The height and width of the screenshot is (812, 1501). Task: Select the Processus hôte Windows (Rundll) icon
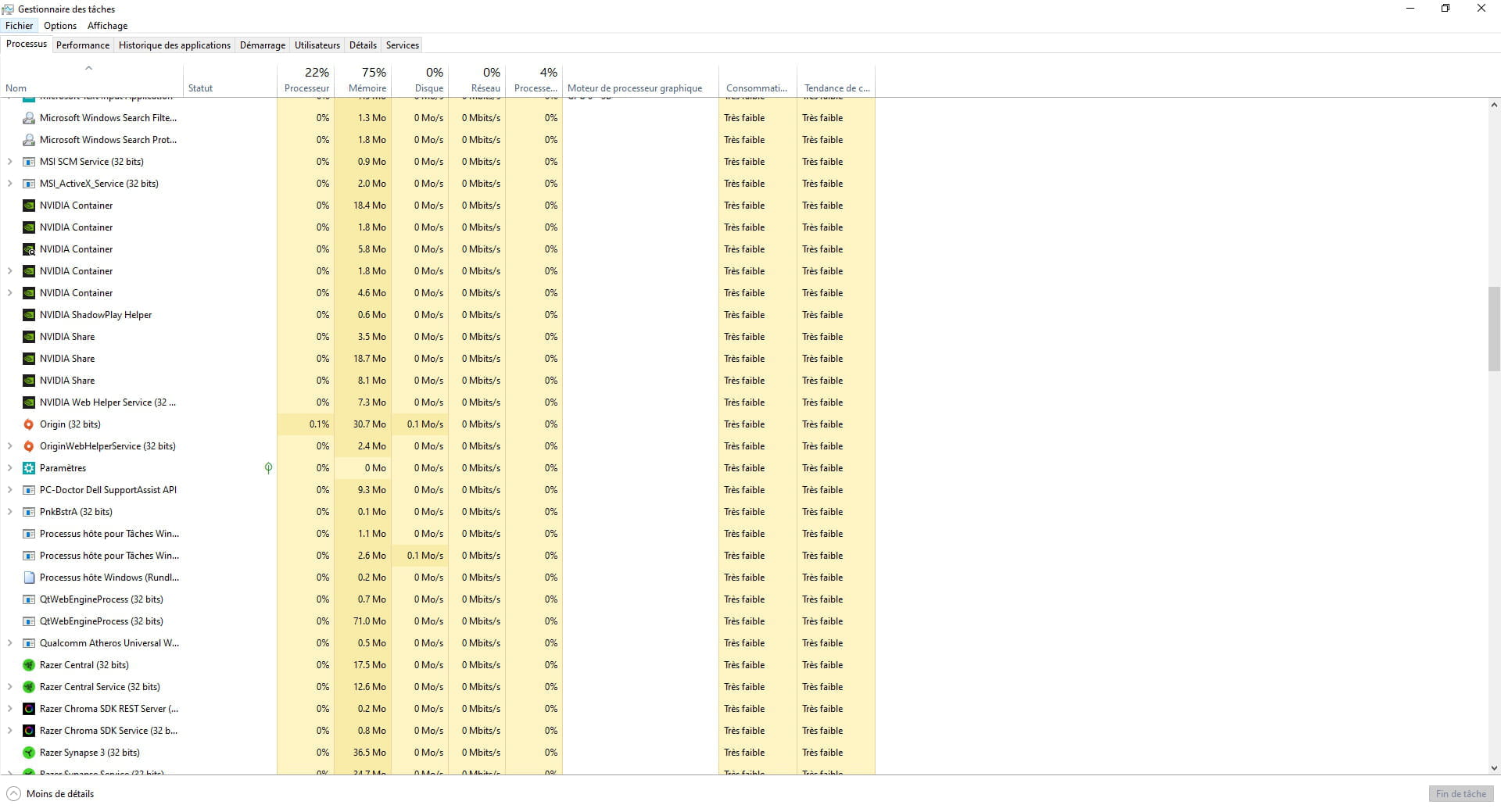pyautogui.click(x=29, y=578)
